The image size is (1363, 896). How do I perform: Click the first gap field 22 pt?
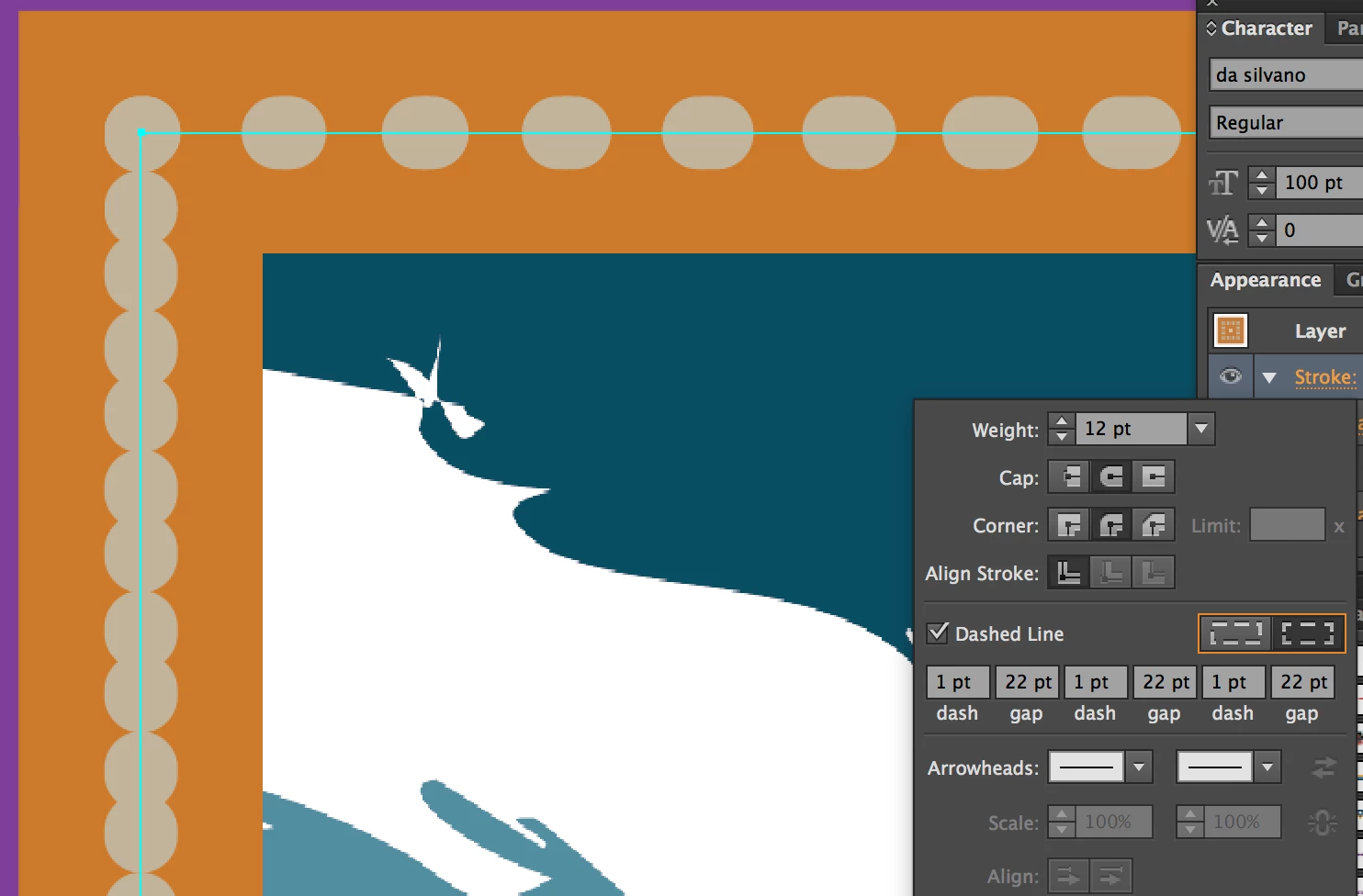(x=1027, y=682)
